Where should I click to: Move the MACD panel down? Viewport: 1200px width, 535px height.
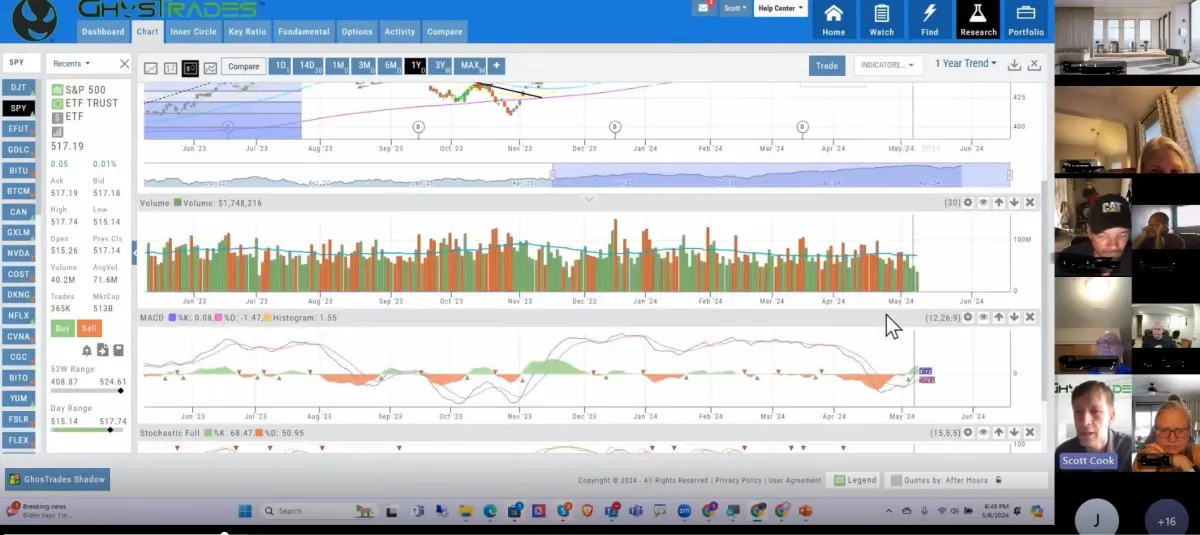coord(1014,317)
